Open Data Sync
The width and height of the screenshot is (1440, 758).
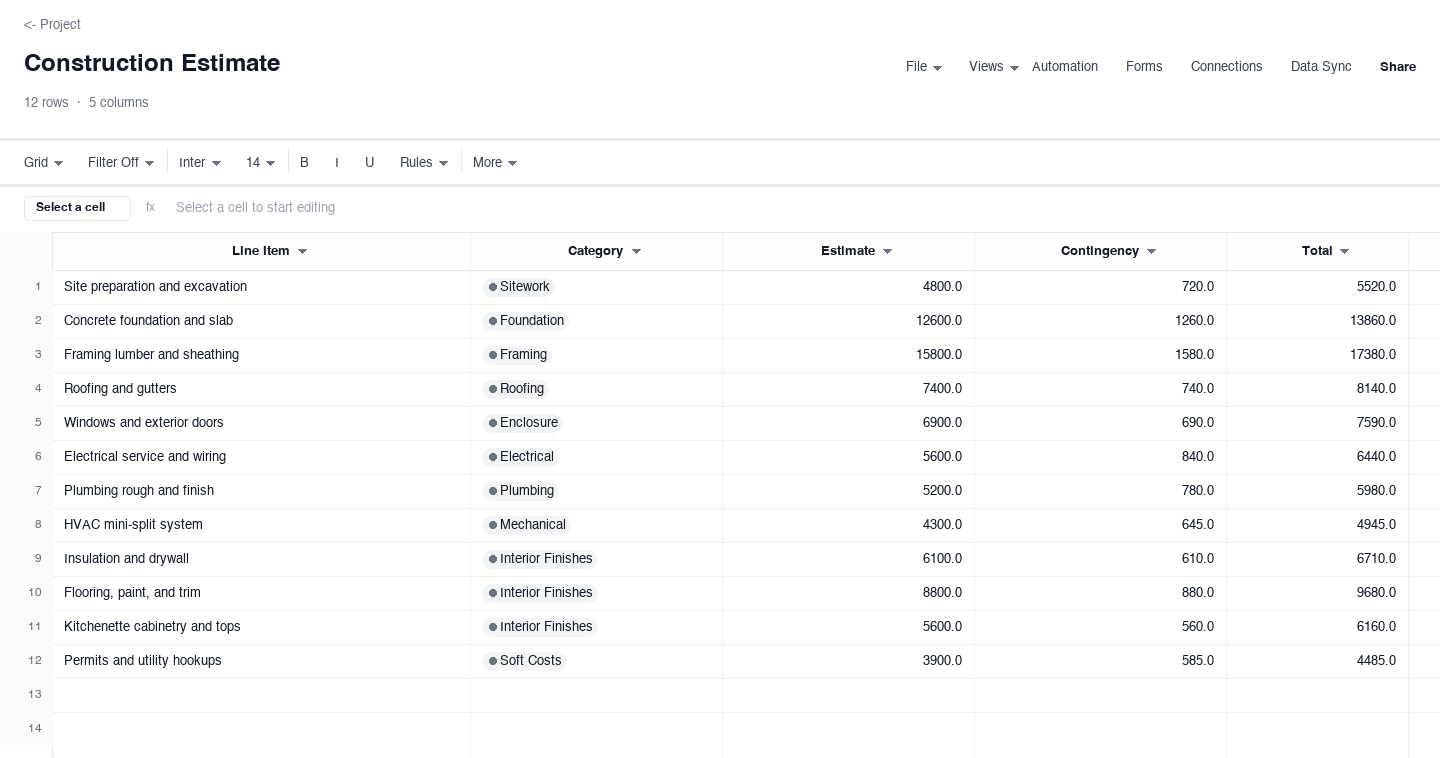(x=1321, y=67)
